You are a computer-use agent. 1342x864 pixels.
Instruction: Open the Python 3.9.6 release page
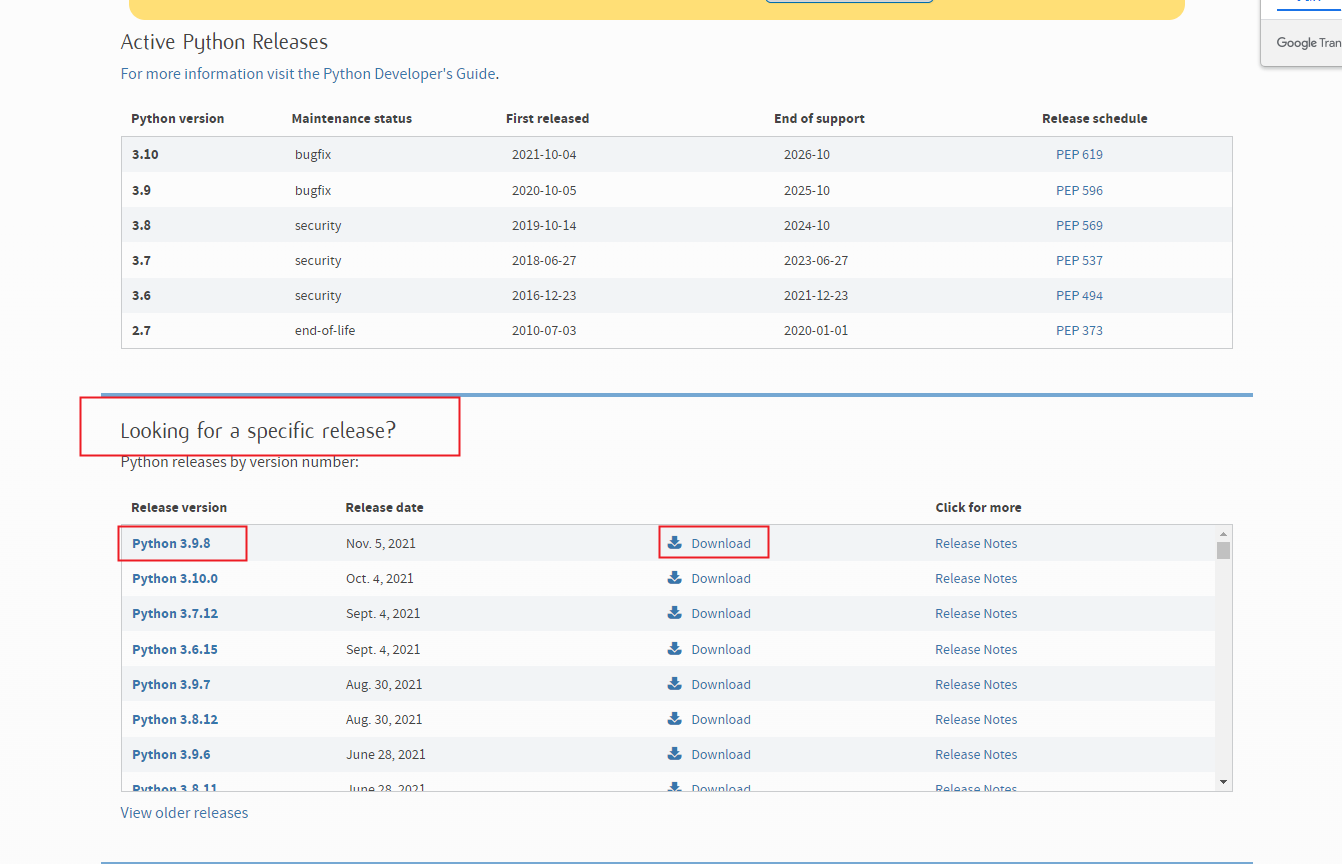click(x=171, y=755)
